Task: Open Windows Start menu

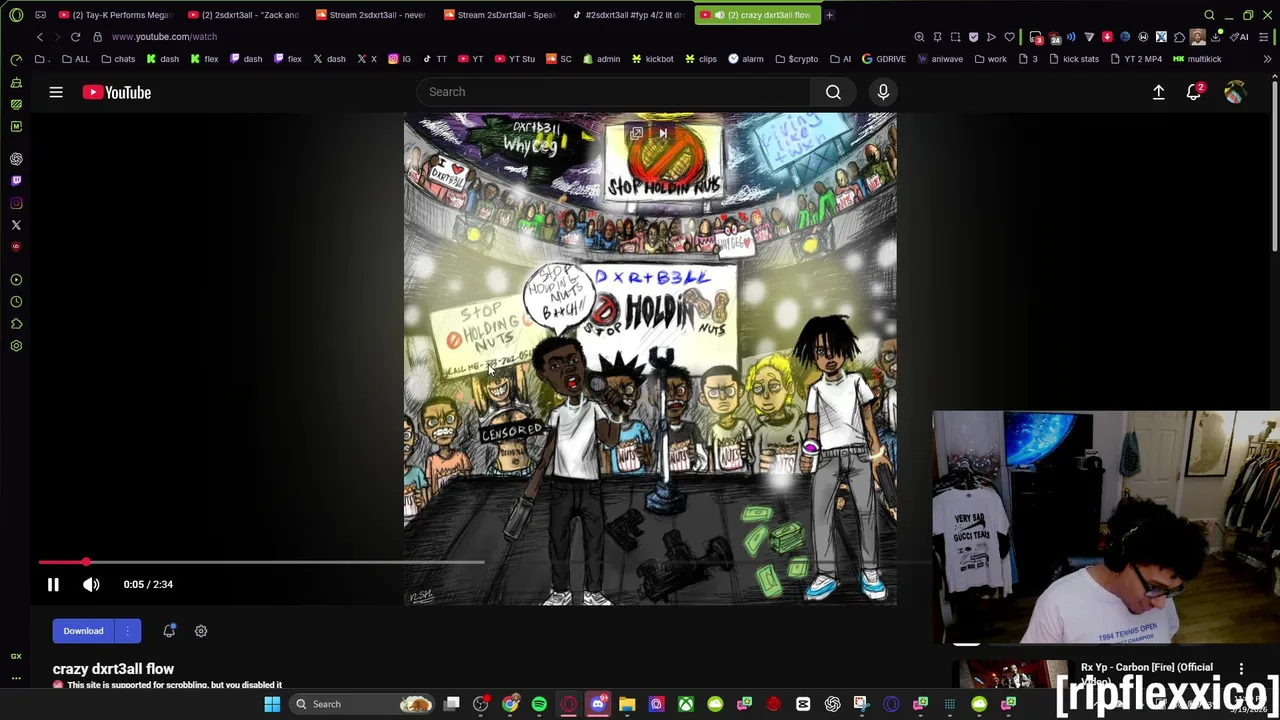Action: (272, 704)
